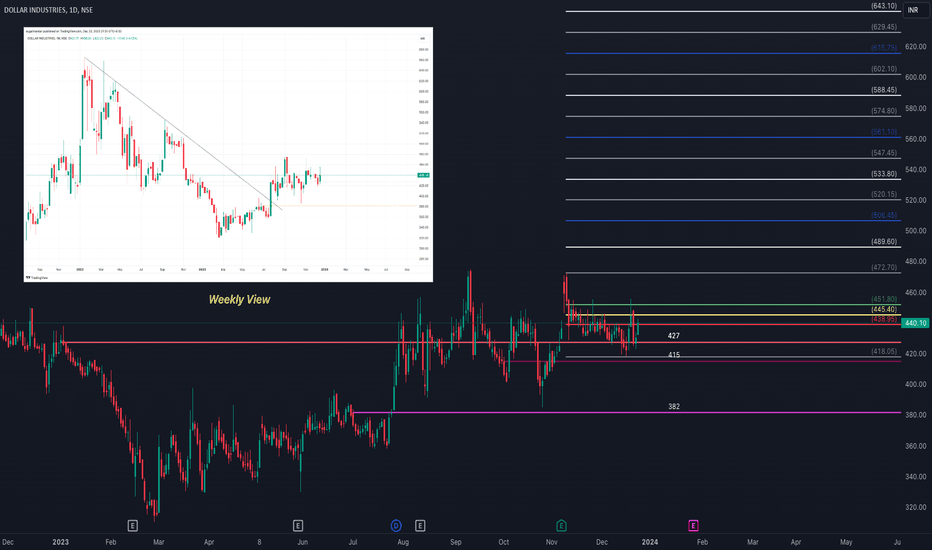The width and height of the screenshot is (932, 550).
Task: Click 360.00 on the price axis
Action: tap(915, 446)
